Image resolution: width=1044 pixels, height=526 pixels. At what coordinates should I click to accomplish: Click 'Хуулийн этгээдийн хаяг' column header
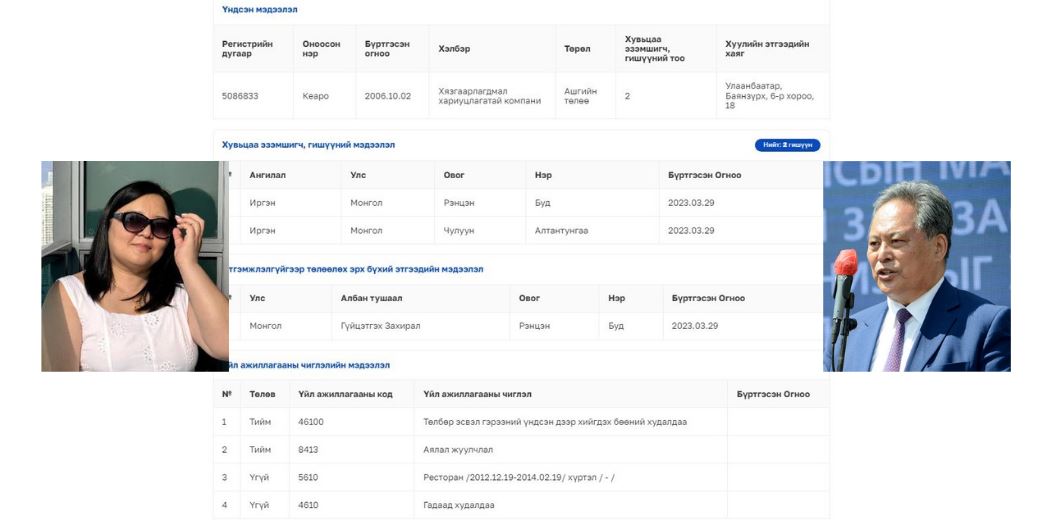pos(767,49)
